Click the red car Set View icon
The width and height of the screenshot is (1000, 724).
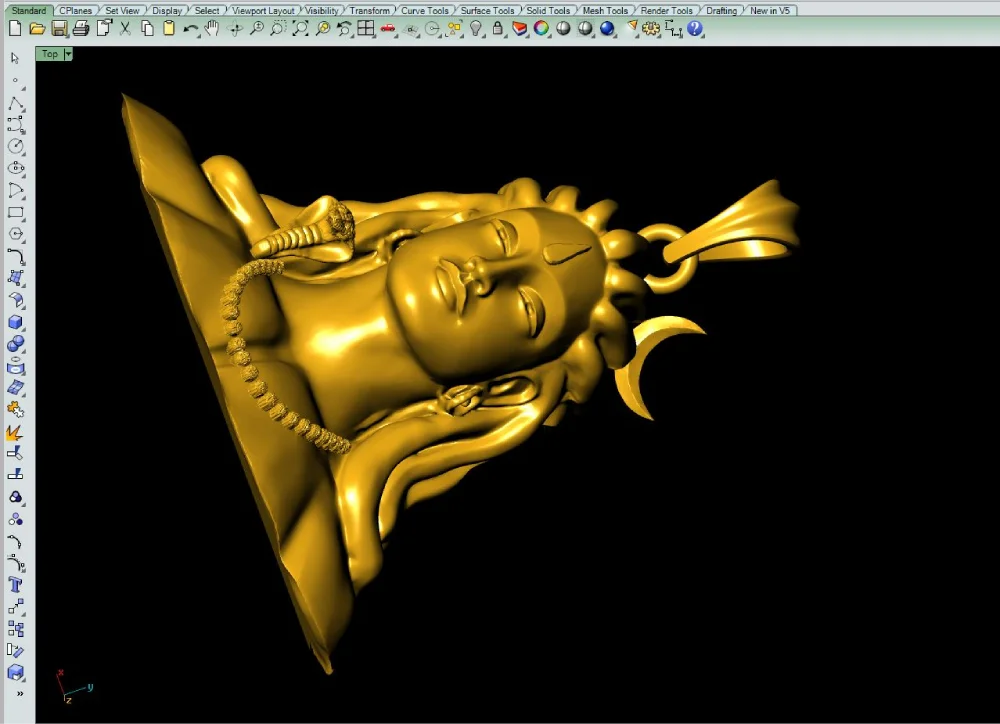tap(388, 29)
